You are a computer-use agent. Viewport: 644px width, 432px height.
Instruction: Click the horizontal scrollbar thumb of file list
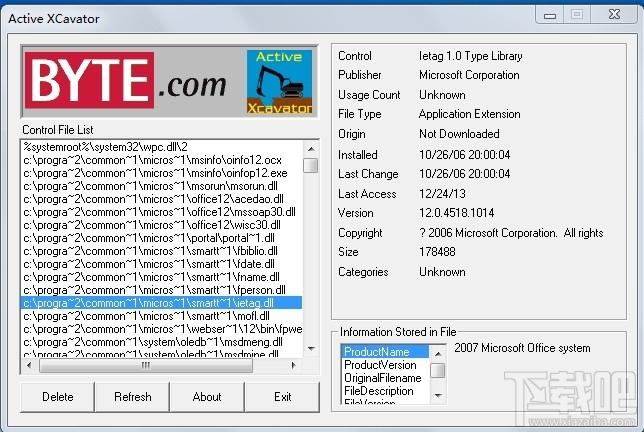click(x=146, y=365)
